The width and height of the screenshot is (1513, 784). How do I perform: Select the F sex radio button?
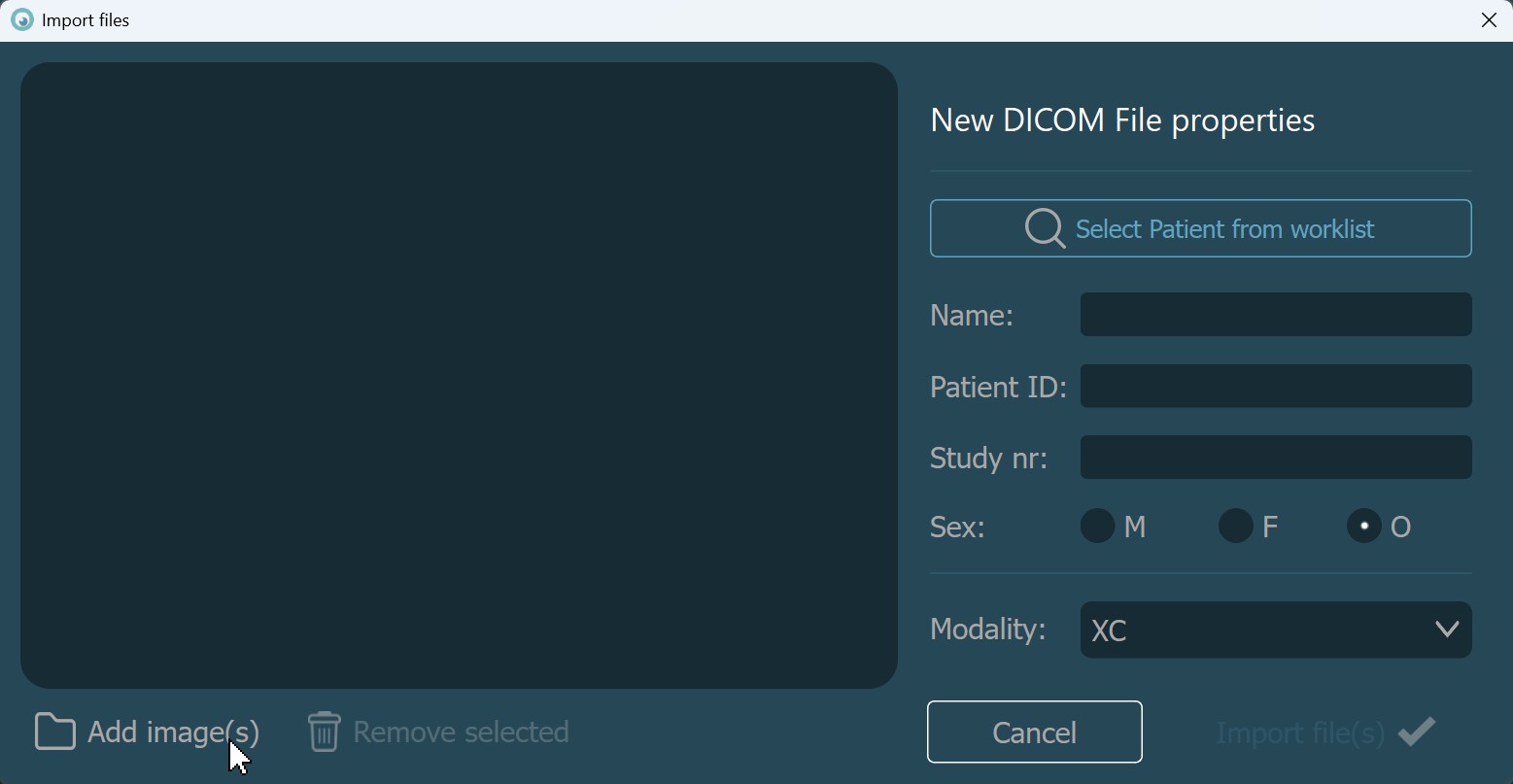1236,527
